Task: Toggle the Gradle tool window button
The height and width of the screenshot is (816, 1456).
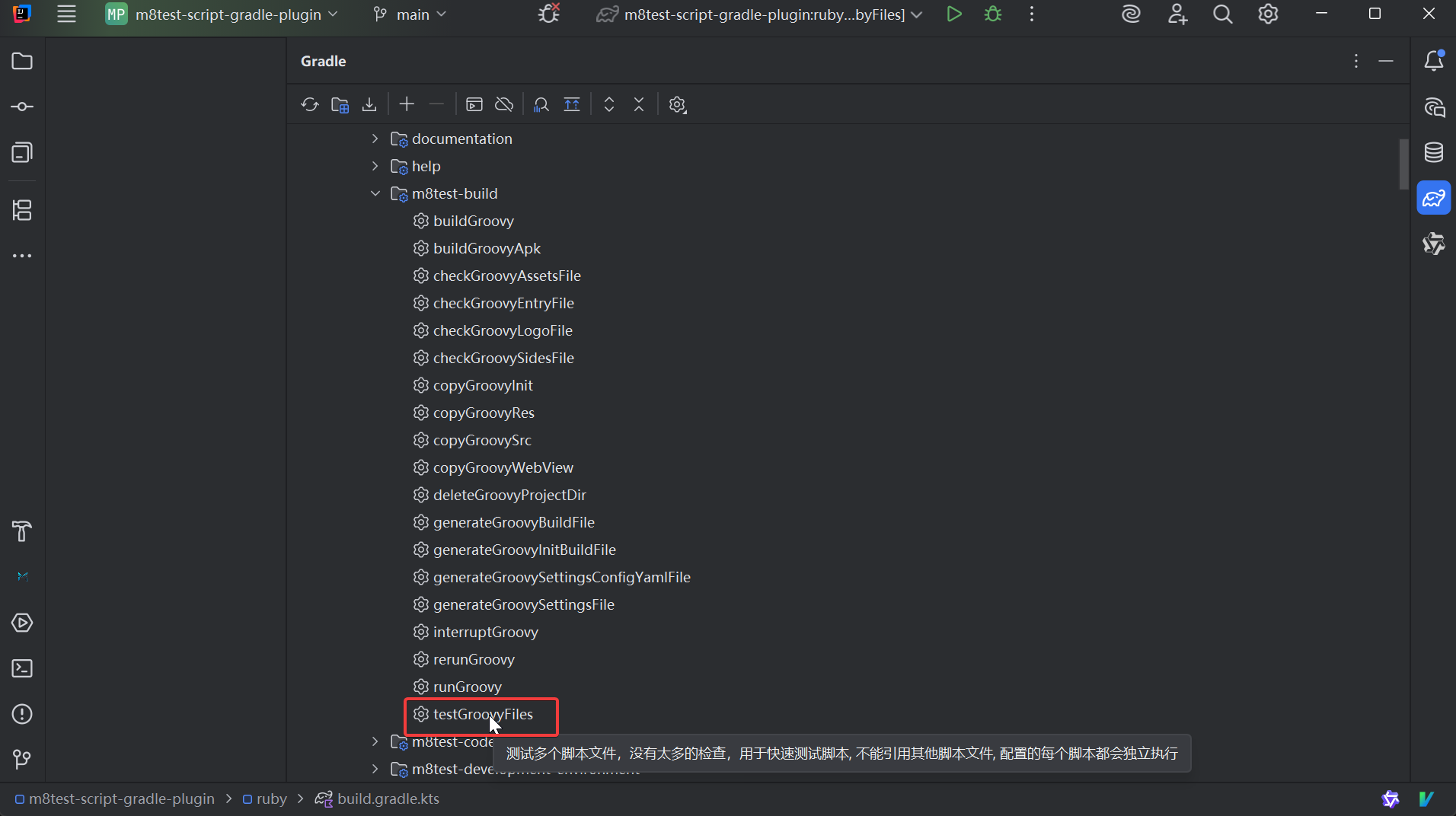Action: pyautogui.click(x=1434, y=199)
